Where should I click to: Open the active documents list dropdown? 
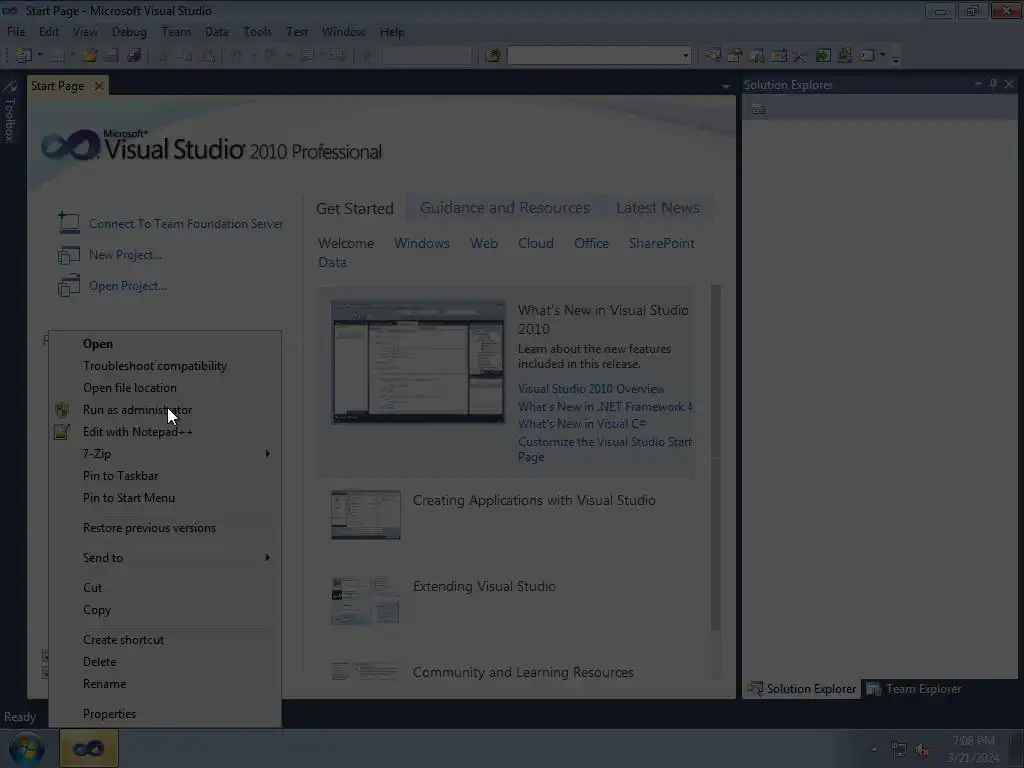tap(726, 87)
